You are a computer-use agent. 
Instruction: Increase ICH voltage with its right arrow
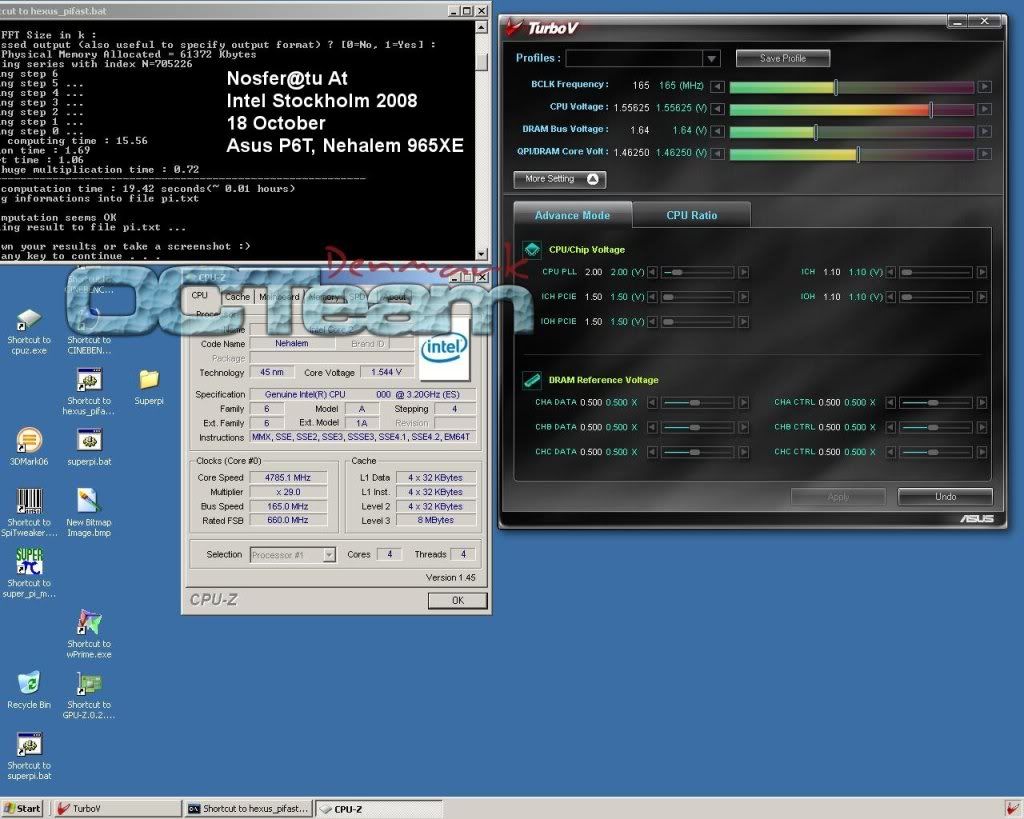pos(982,272)
